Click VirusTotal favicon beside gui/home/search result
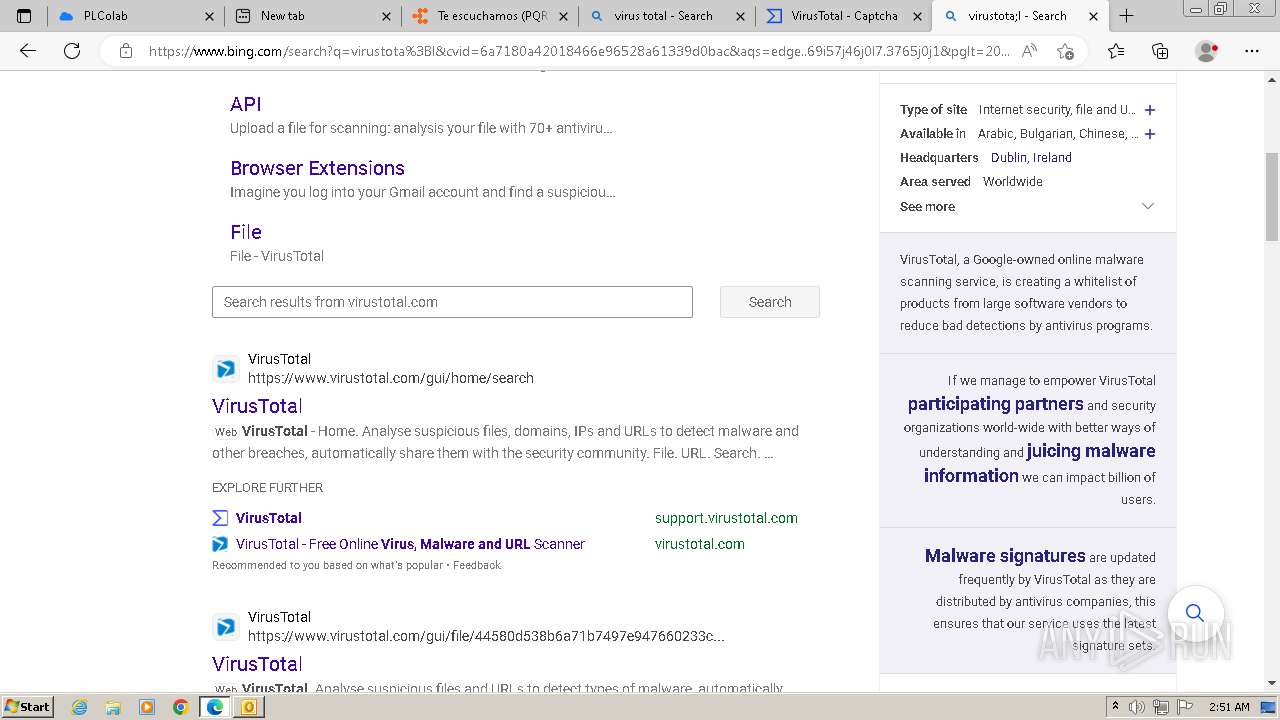The image size is (1280, 720). [x=226, y=369]
